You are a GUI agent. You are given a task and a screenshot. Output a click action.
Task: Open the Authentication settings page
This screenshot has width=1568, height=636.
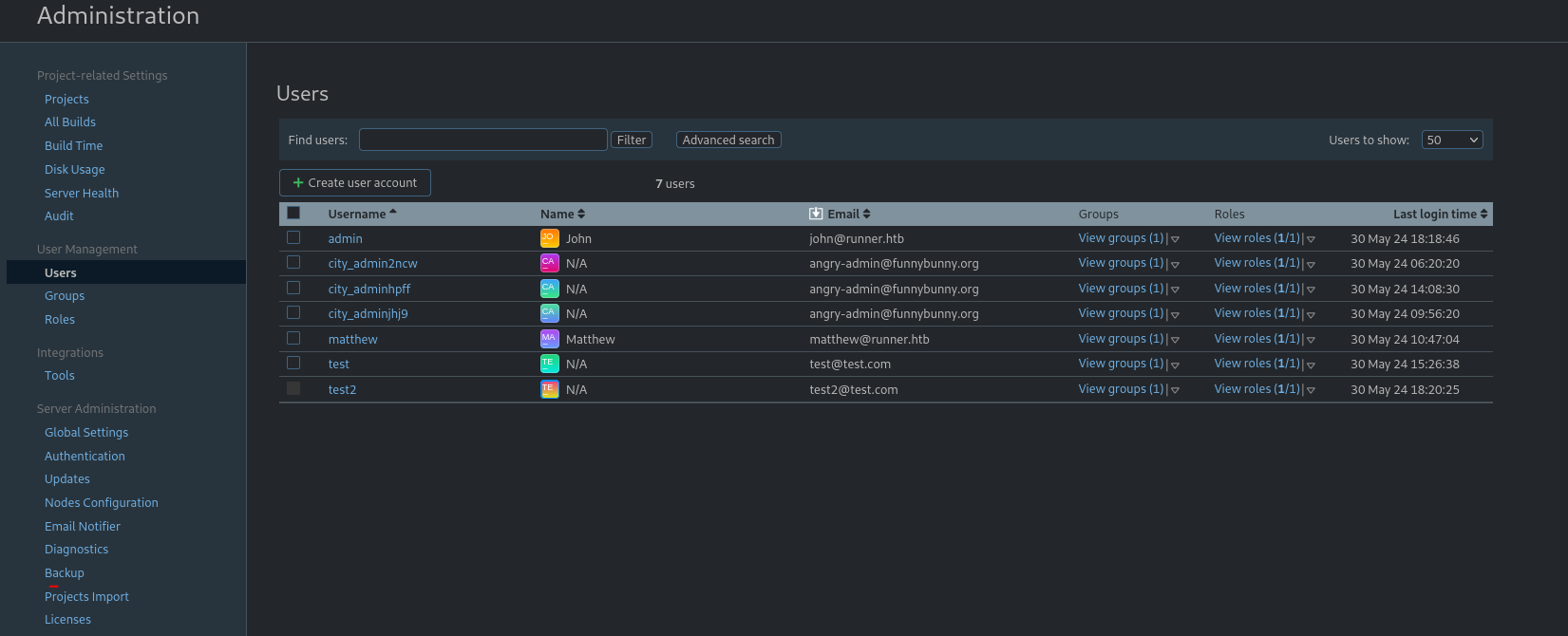[x=85, y=456]
